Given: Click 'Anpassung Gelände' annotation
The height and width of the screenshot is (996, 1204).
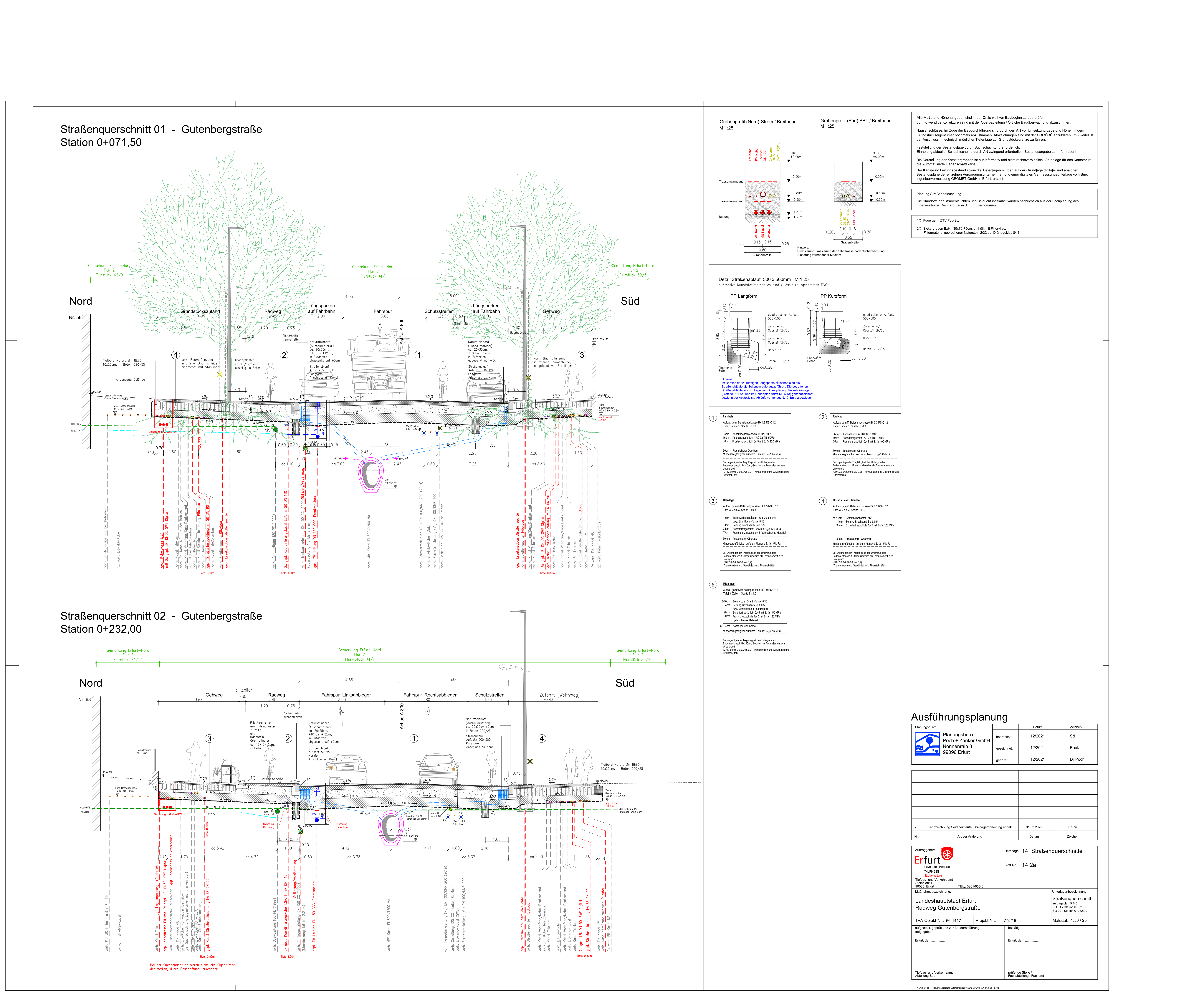Looking at the screenshot, I should (x=130, y=379).
